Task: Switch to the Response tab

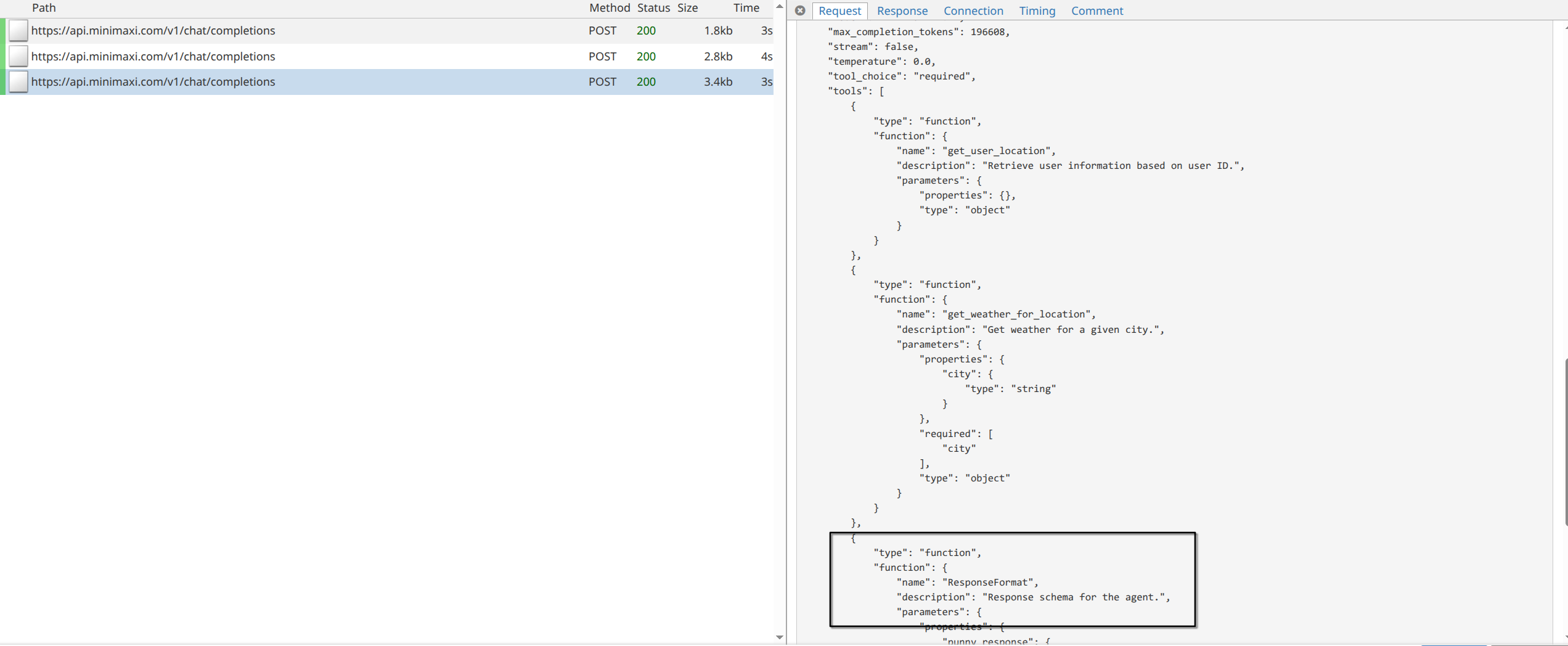Action: click(902, 11)
